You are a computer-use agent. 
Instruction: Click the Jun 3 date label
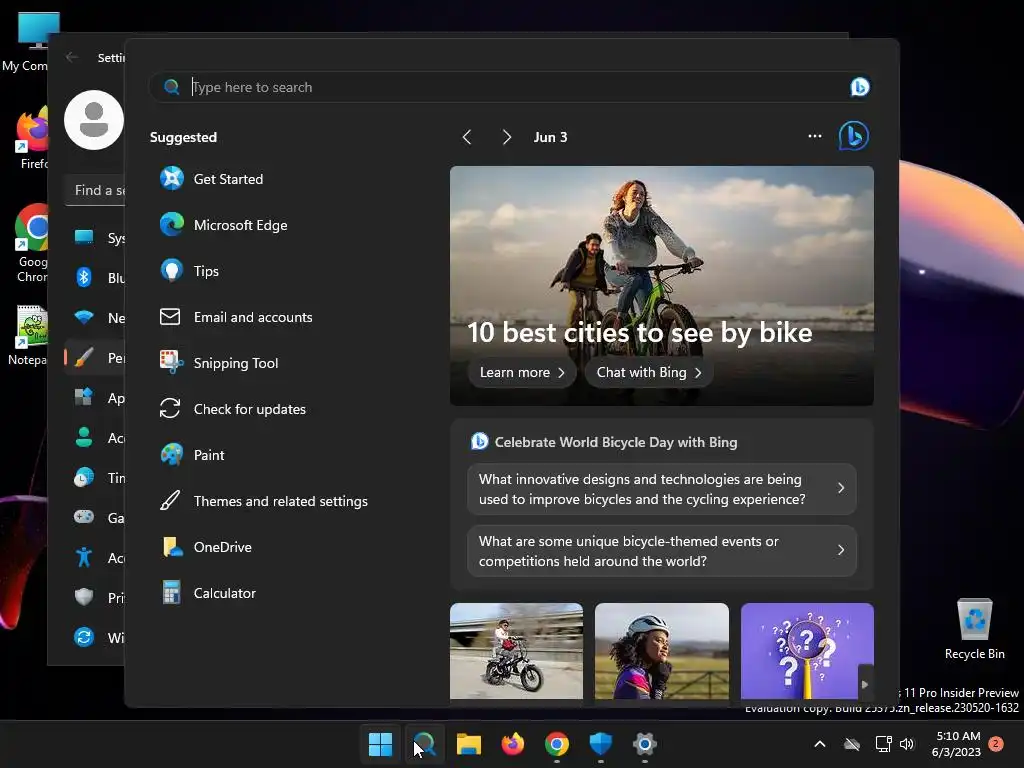pos(550,137)
